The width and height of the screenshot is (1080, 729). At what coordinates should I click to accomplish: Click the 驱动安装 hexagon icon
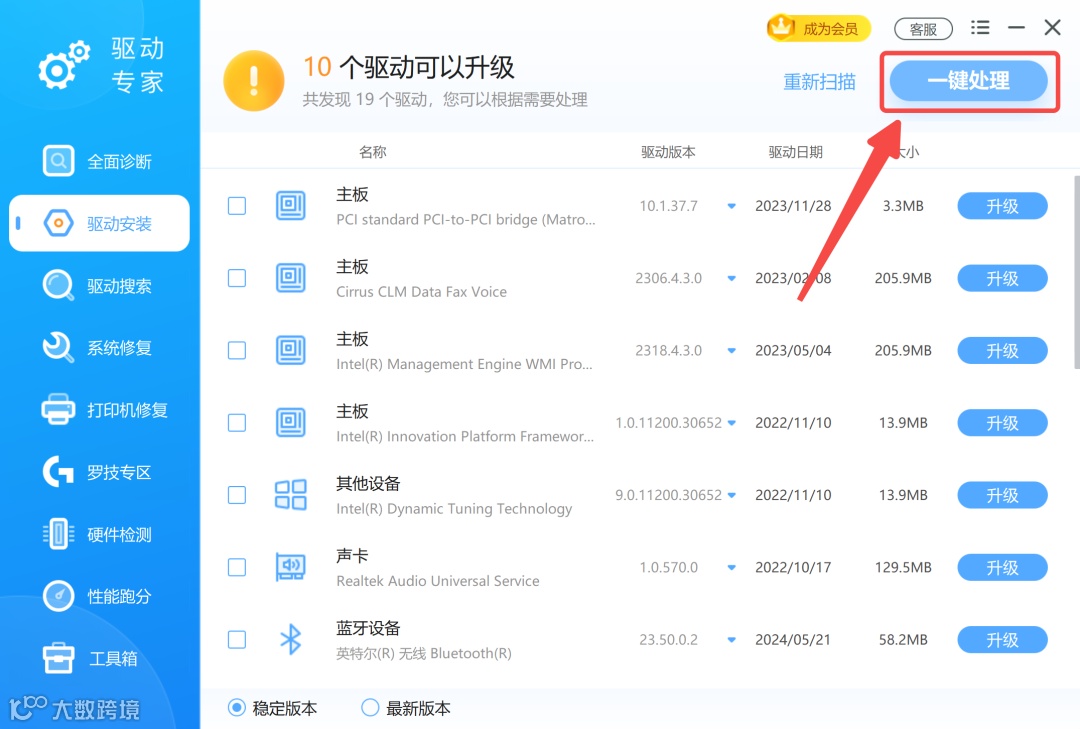(59, 223)
